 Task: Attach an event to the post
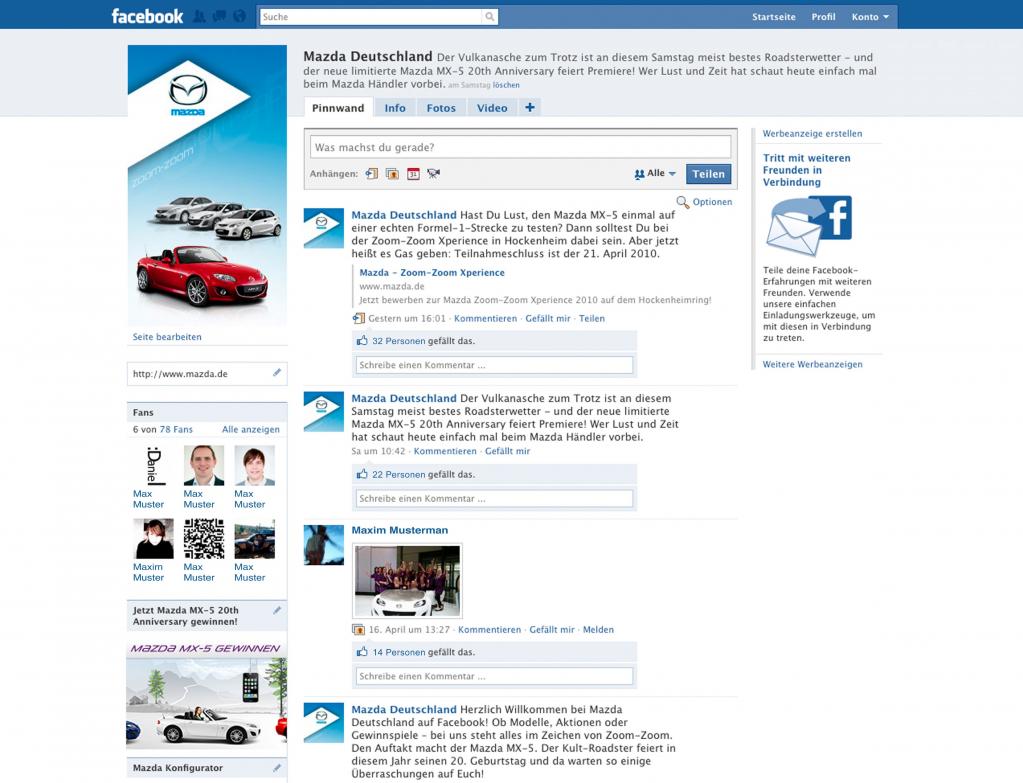point(413,174)
